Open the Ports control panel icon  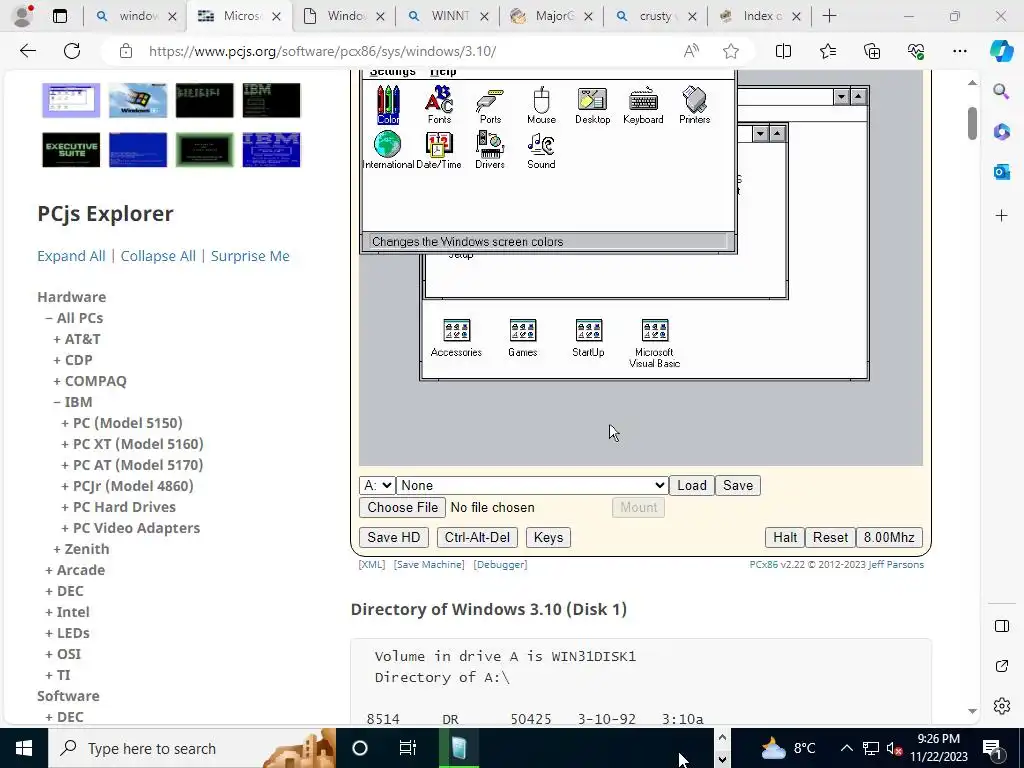pos(490,104)
